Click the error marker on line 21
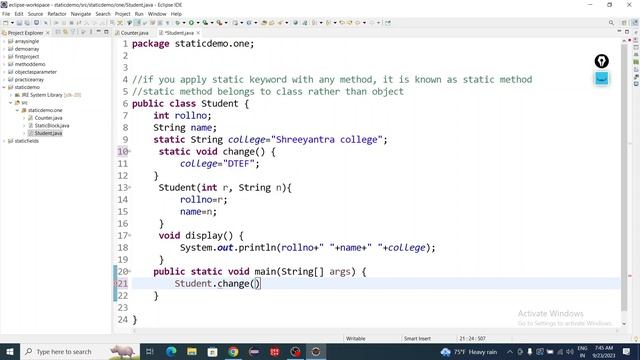 [116, 283]
